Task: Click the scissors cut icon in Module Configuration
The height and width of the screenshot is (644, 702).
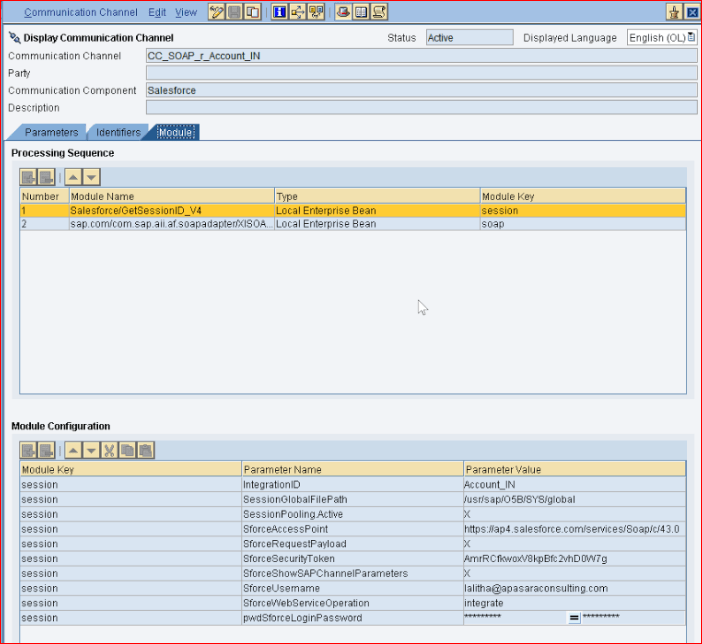Action: [x=109, y=451]
